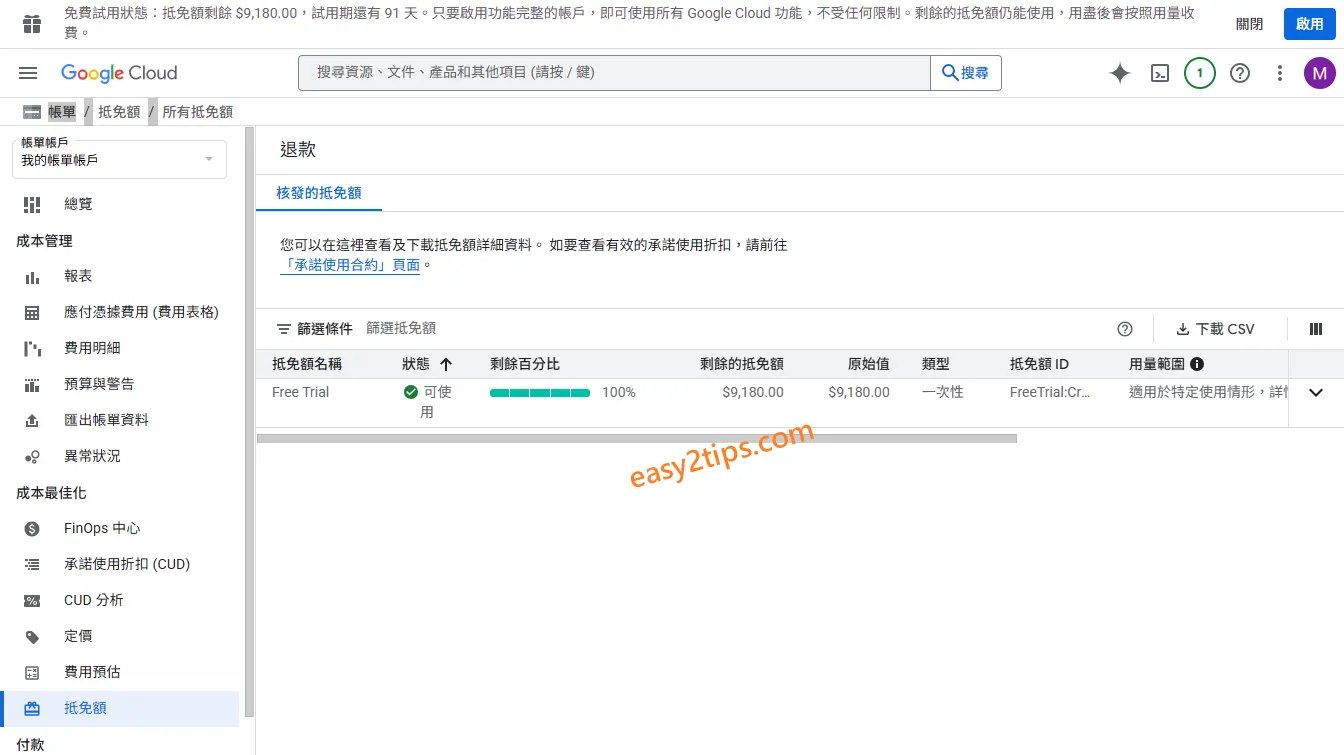Image resolution: width=1344 pixels, height=755 pixels.
Task: Click the help icon above the credits table
Action: click(1124, 328)
